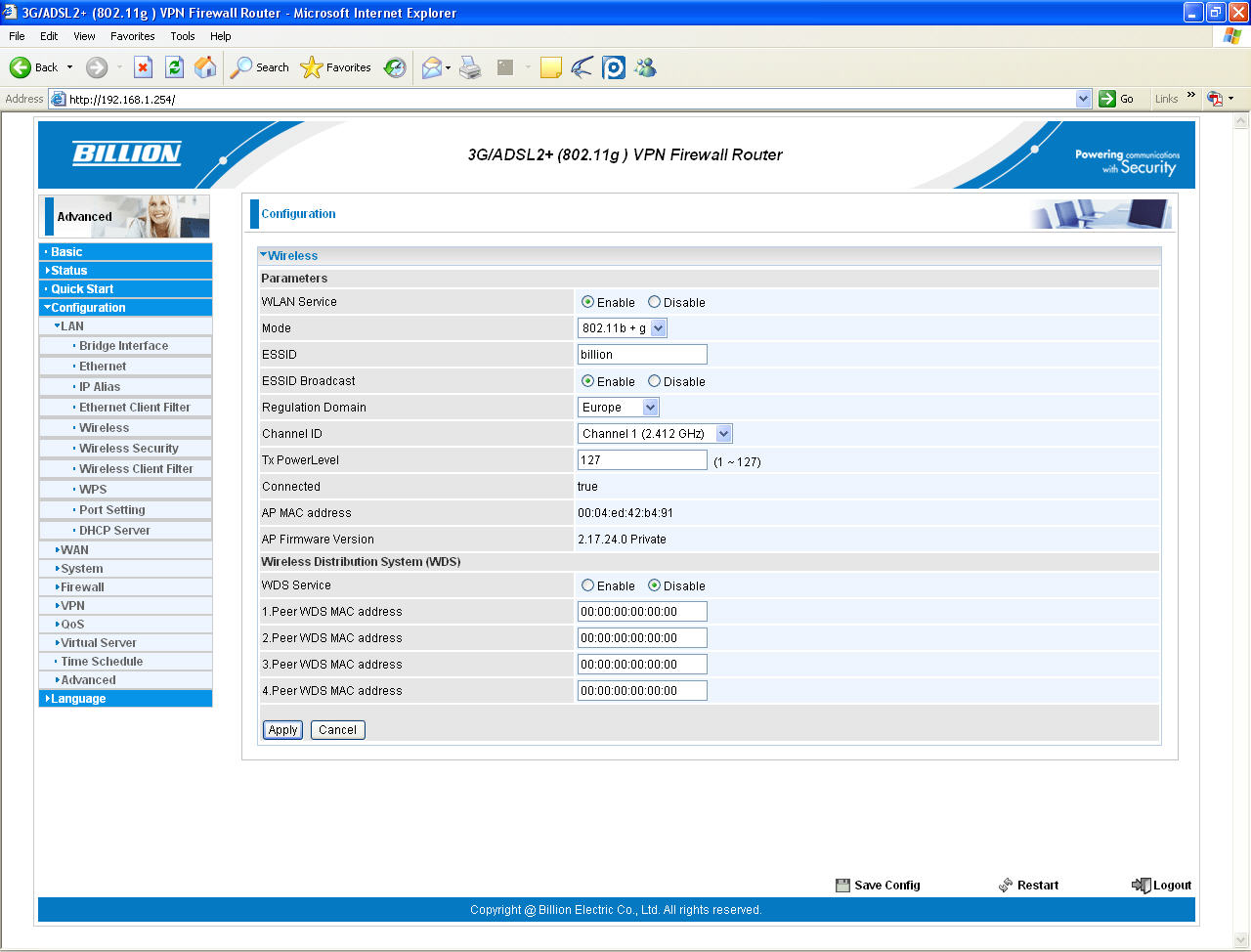1251x952 pixels.
Task: Open the Favorites star in the toolbar
Action: 311,67
